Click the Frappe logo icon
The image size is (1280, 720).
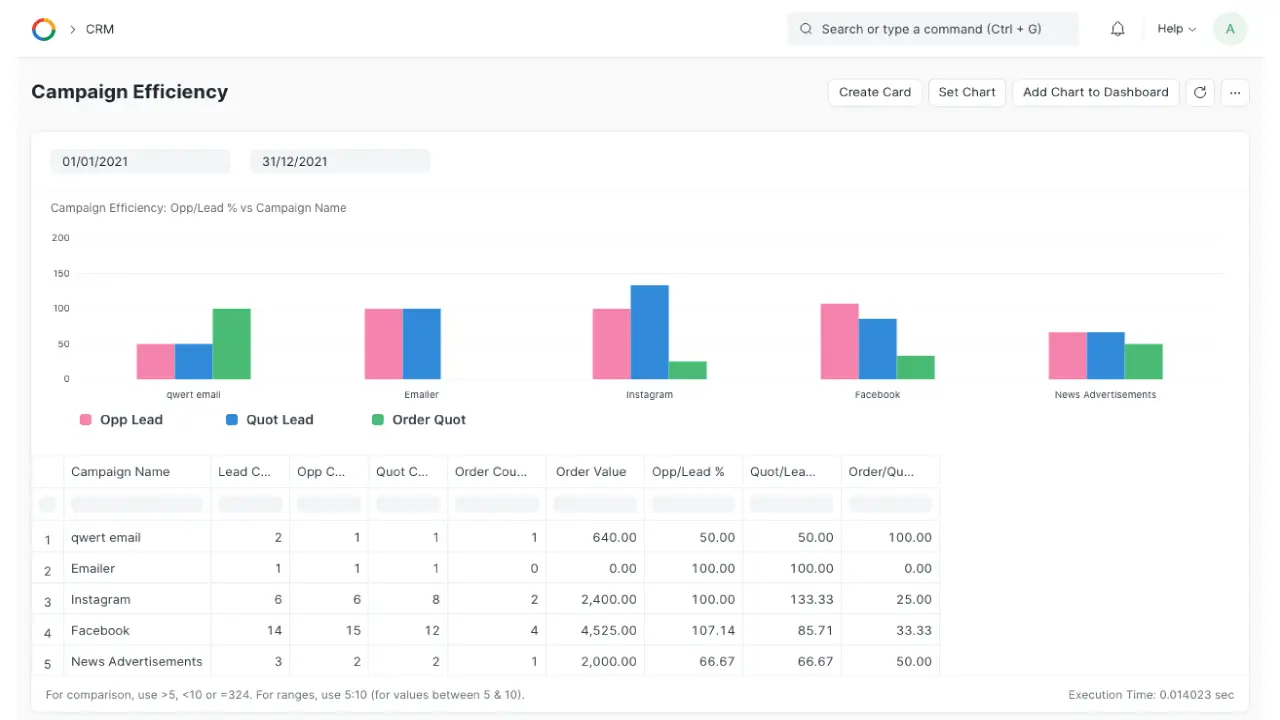[43, 29]
